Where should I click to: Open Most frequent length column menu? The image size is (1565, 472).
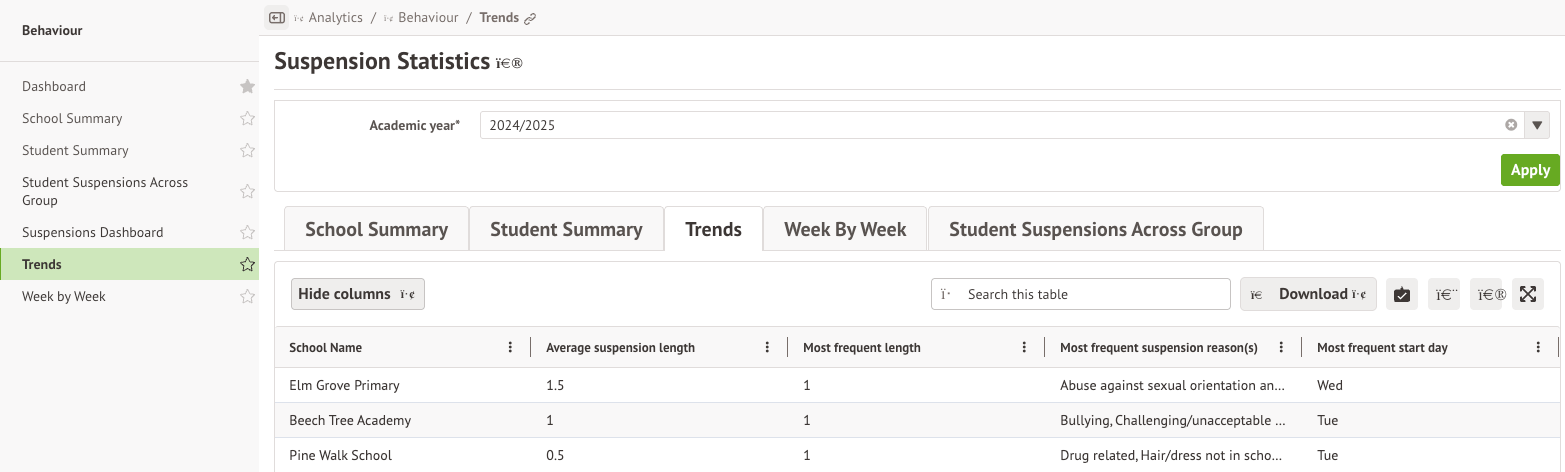click(x=1024, y=348)
